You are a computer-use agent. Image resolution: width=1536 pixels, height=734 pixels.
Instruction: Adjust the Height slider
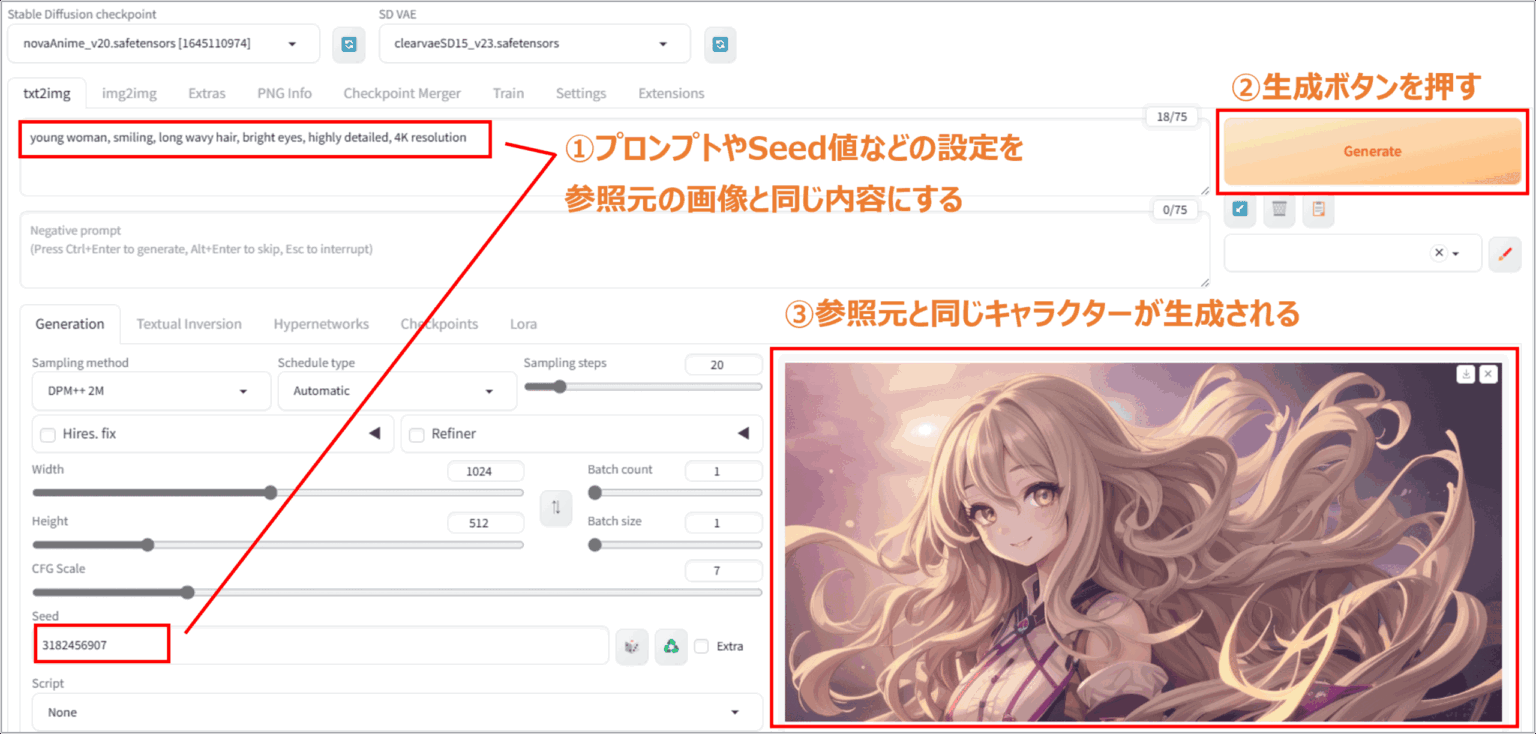278,545
